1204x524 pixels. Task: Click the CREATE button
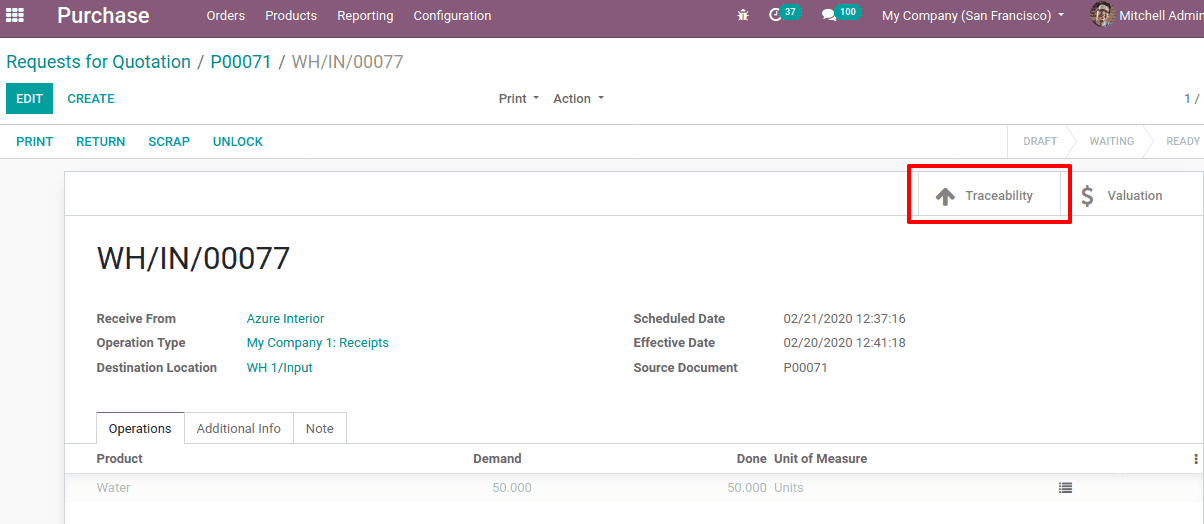pos(91,99)
